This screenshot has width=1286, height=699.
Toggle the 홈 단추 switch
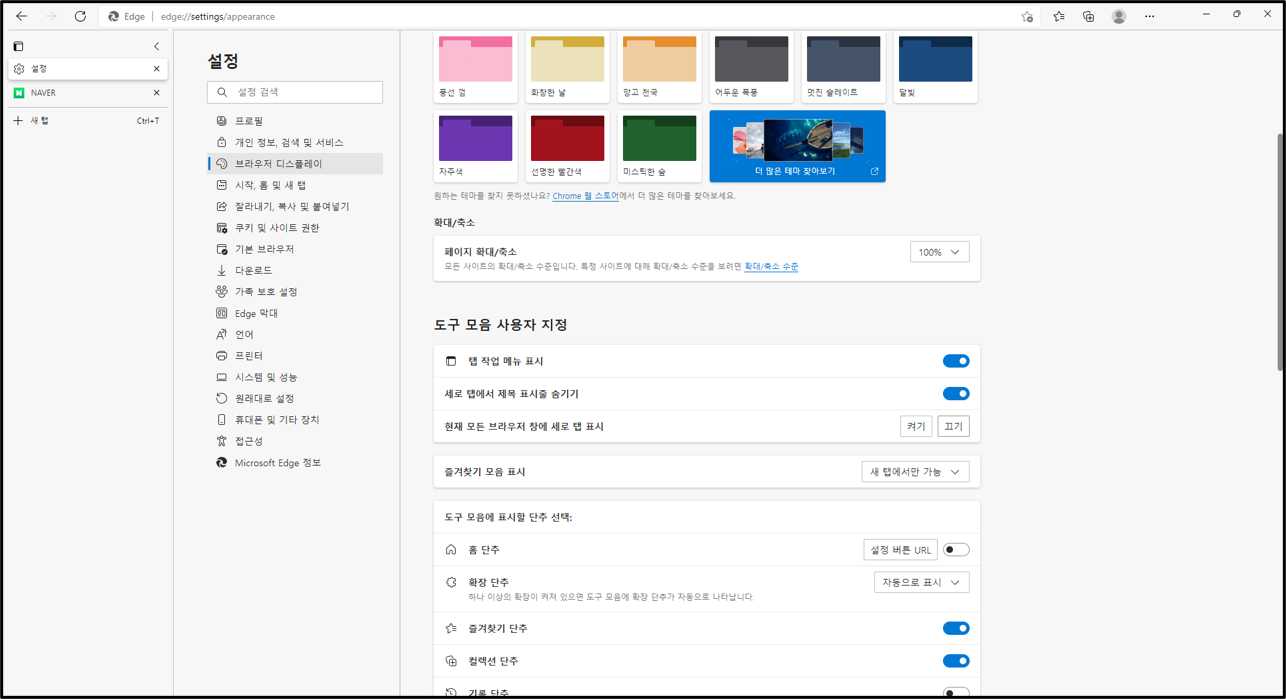click(956, 550)
